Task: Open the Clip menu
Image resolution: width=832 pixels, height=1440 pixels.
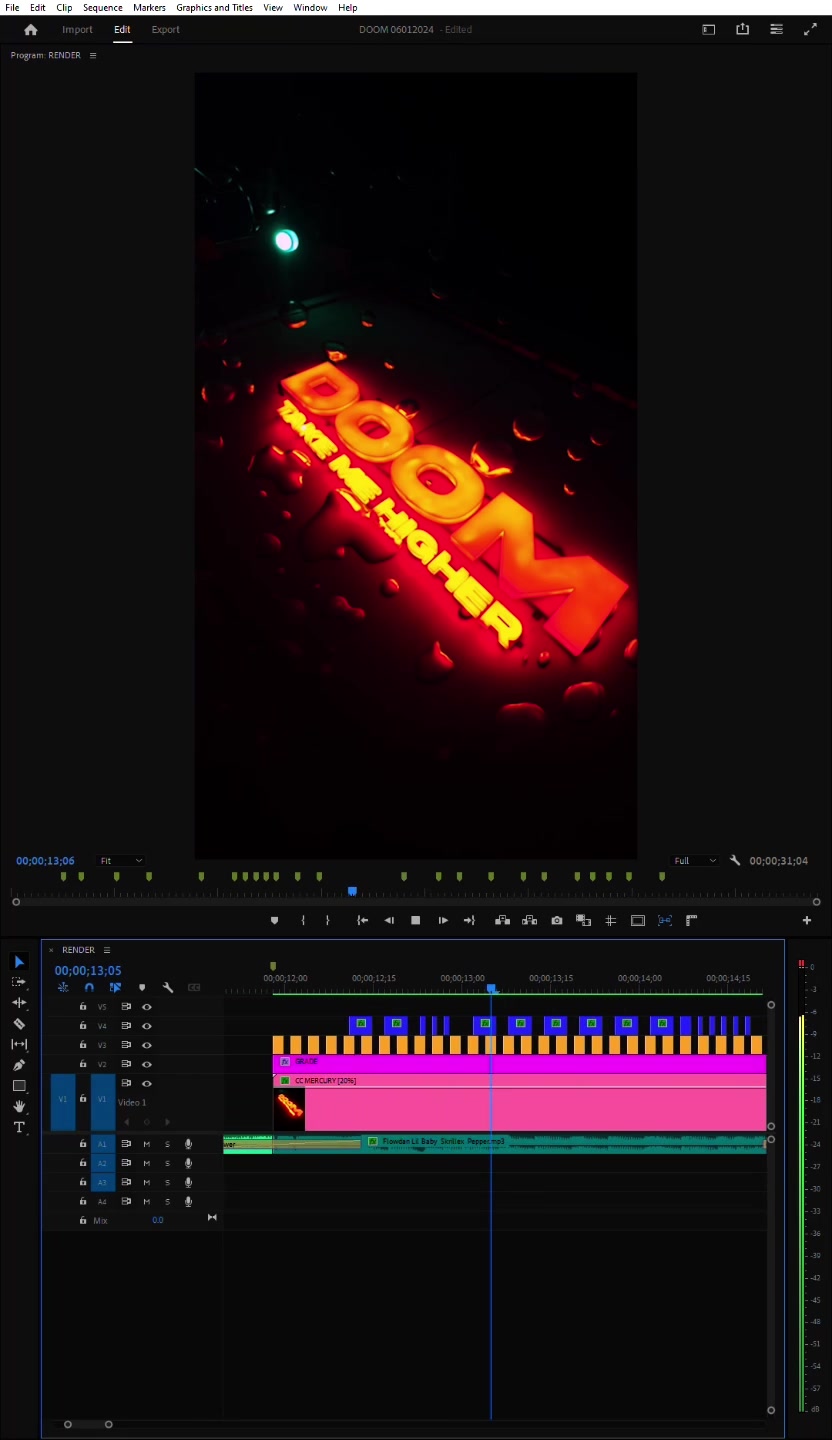Action: (64, 7)
